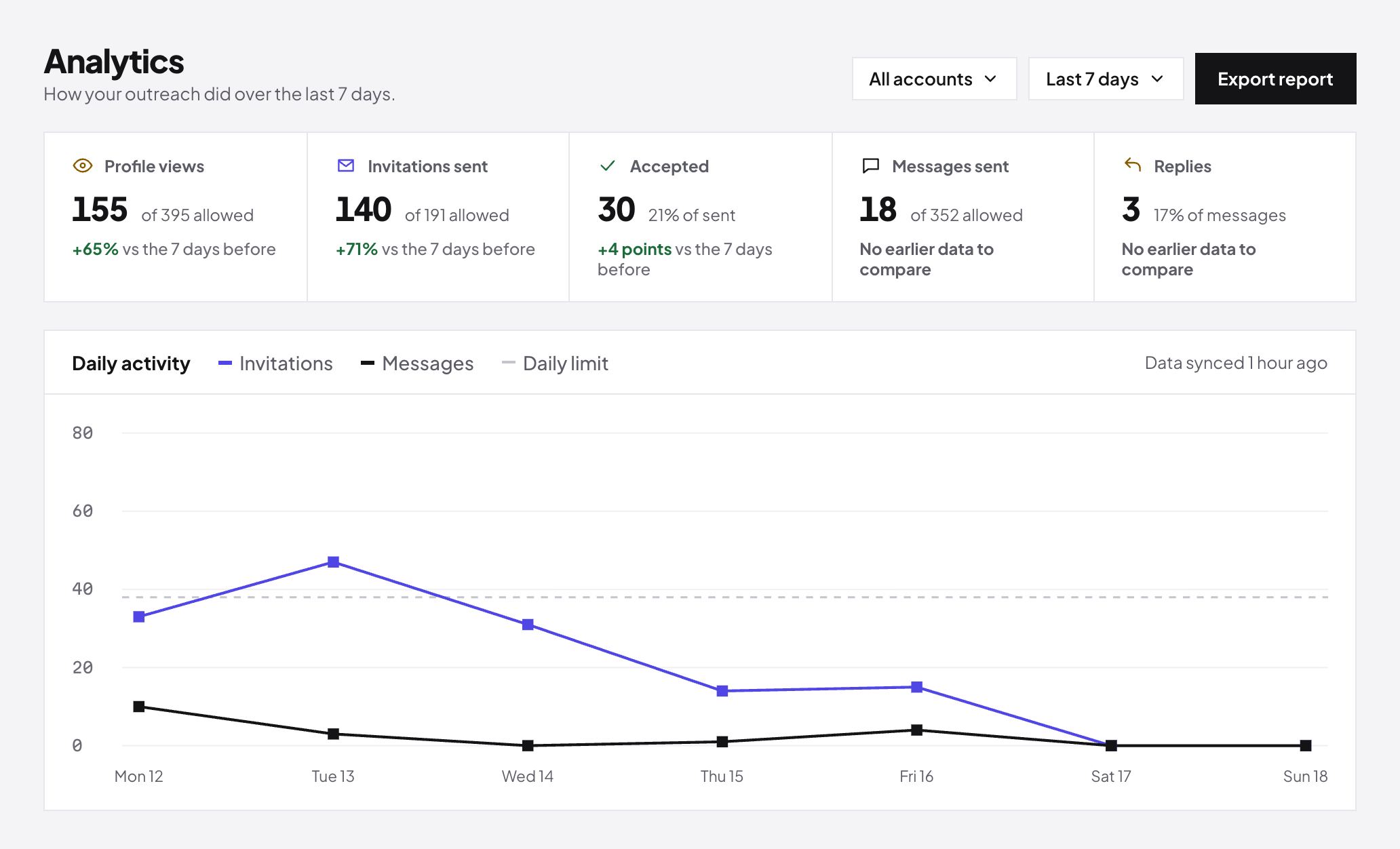Image resolution: width=1400 pixels, height=849 pixels.
Task: Click the Invitations legend purple swatch
Action: tap(225, 363)
